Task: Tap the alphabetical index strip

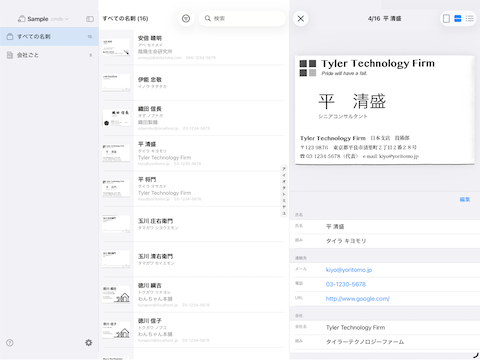Action: pyautogui.click(x=284, y=191)
